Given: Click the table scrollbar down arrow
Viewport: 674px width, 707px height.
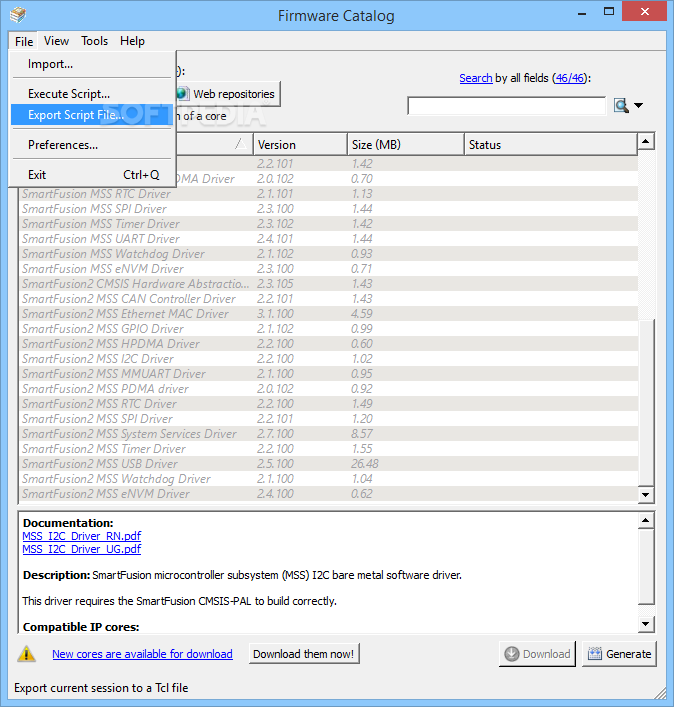Looking at the screenshot, I should click(x=646, y=495).
